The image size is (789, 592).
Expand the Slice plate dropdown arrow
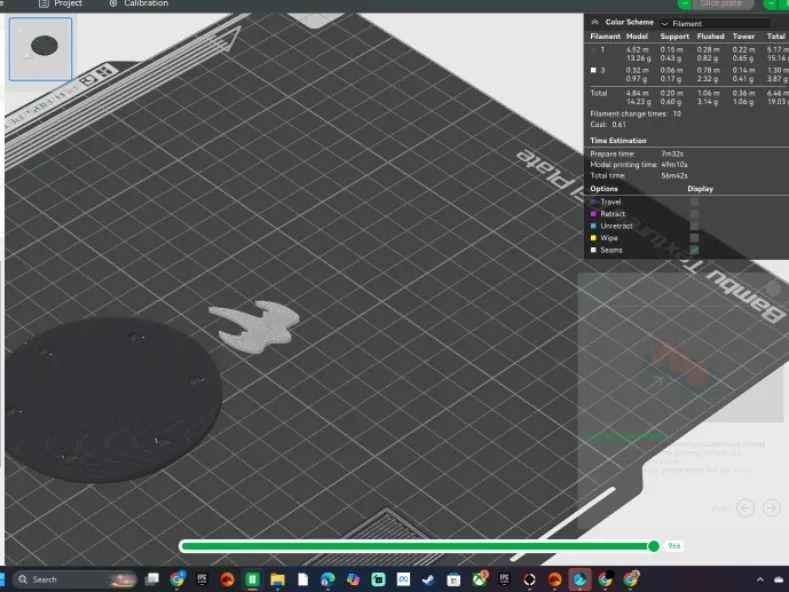[x=684, y=4]
